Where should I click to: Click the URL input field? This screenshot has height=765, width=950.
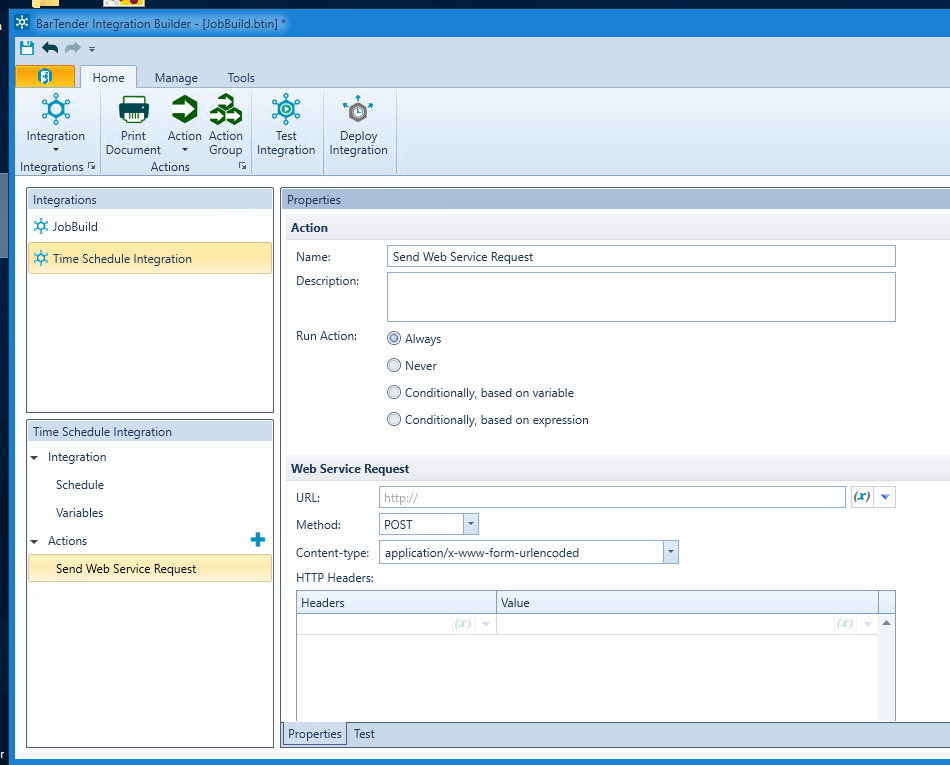(x=612, y=497)
